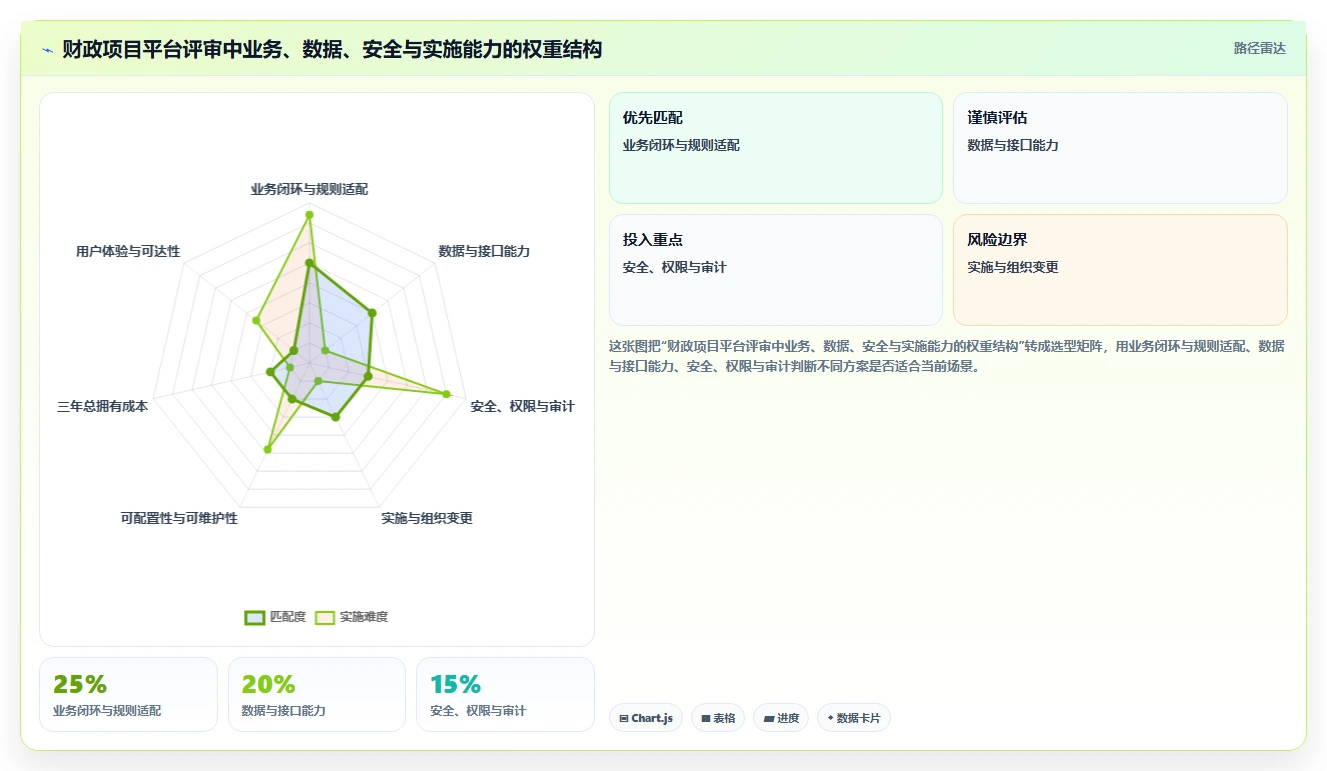Click the lightning icon beside the page title
Image resolution: width=1327 pixels, height=771 pixels.
48,50
